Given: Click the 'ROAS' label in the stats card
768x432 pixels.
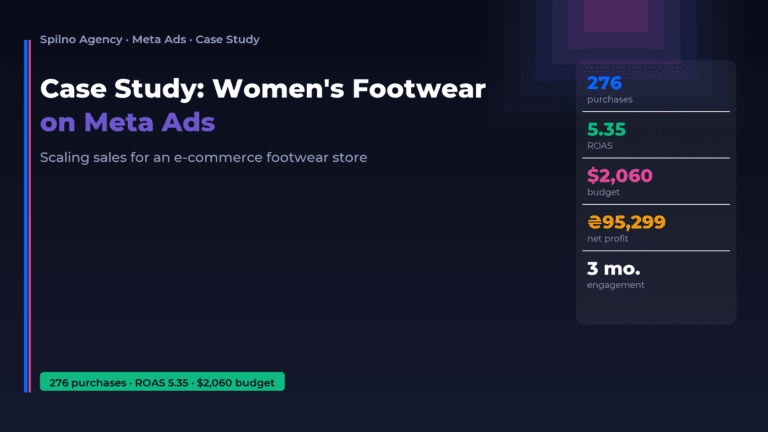Looking at the screenshot, I should coord(600,145).
